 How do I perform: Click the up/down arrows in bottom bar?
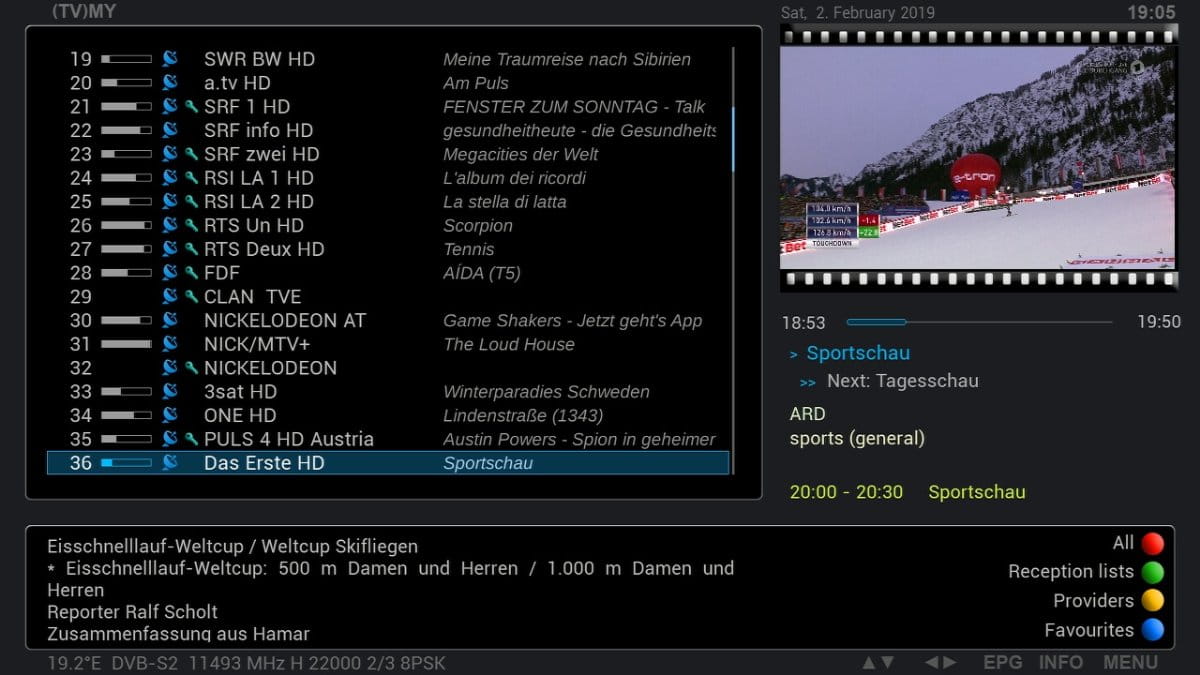pos(878,662)
